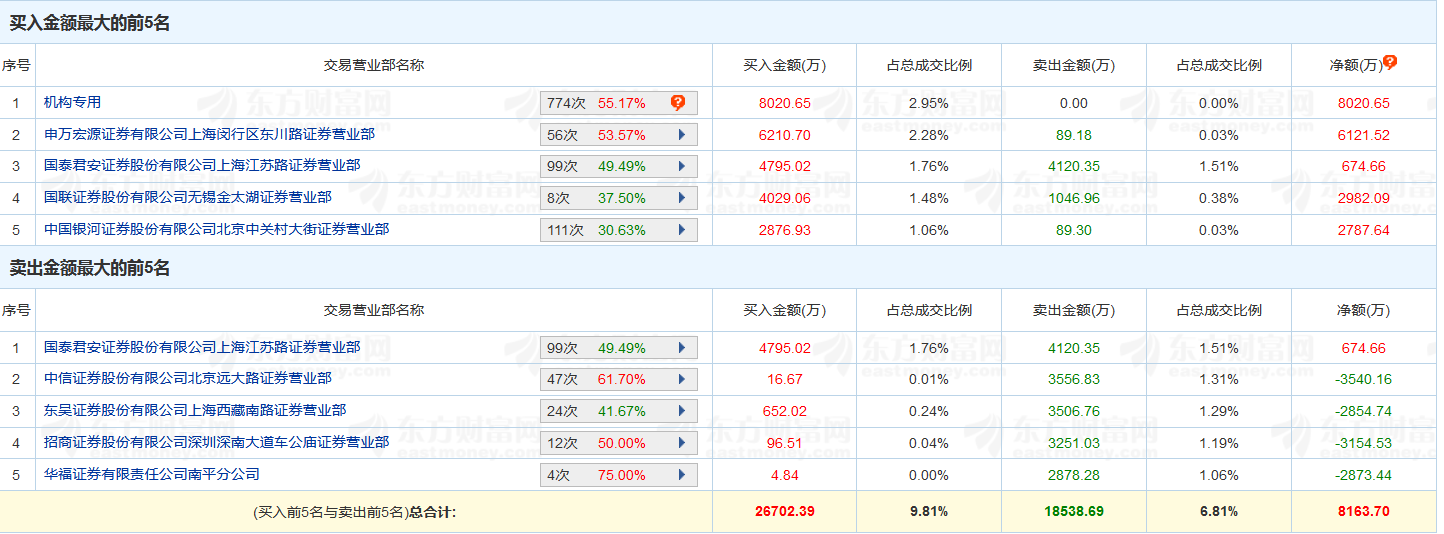1444x534 pixels.
Task: Open 申万宏源证券上海闵行区东川路证券营业部 link
Action: [209, 134]
